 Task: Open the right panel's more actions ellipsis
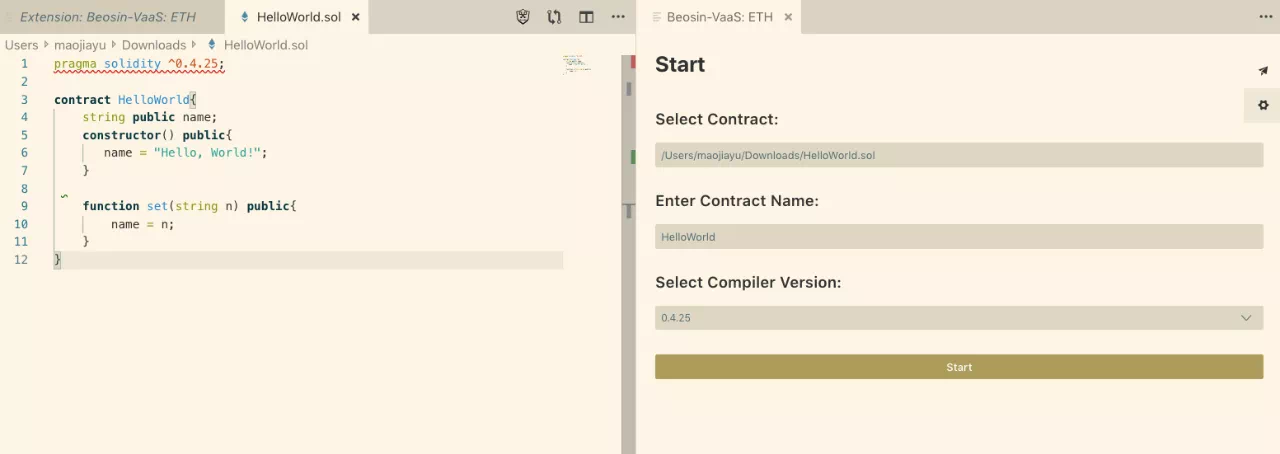click(1265, 17)
